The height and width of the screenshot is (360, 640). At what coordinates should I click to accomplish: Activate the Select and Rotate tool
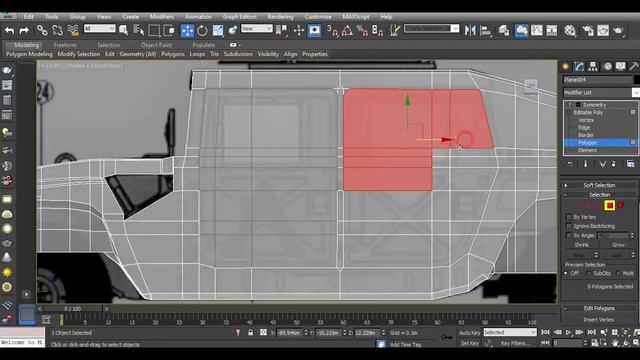202,30
